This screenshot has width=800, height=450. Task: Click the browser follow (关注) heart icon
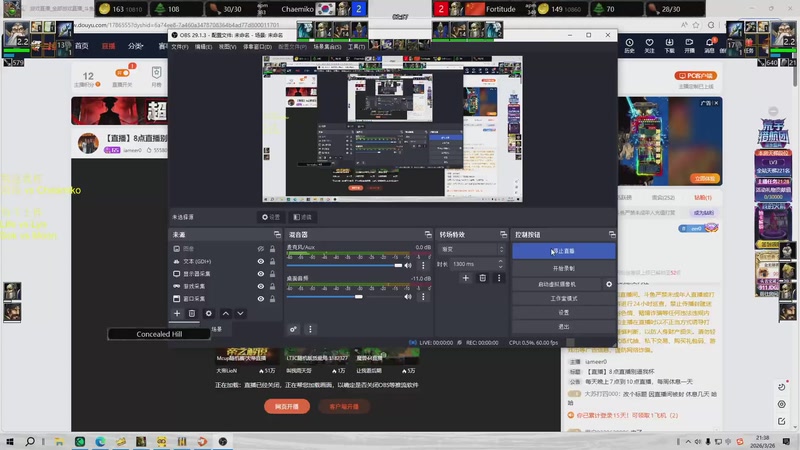coord(649,45)
